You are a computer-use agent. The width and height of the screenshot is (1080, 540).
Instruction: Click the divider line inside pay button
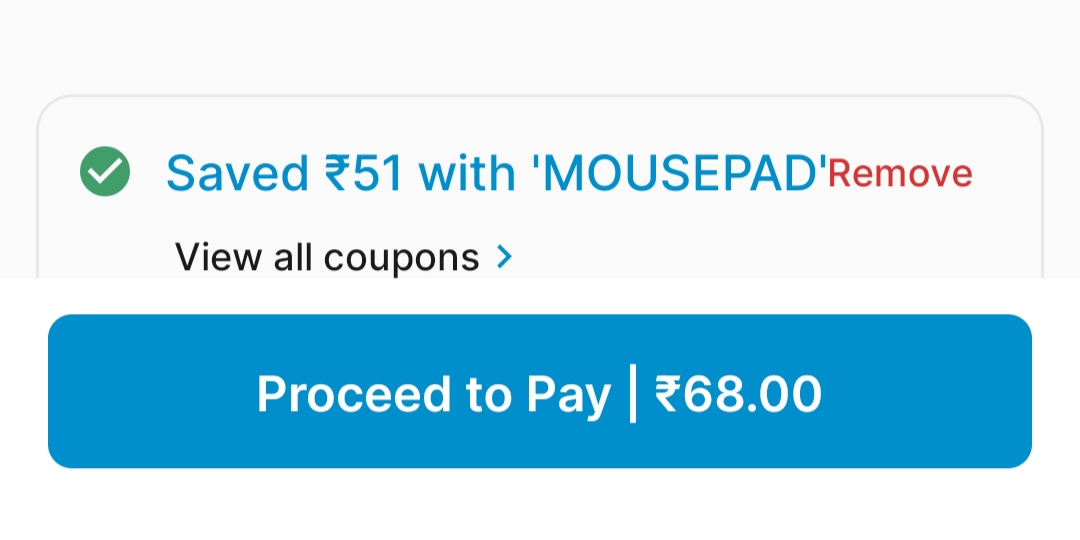pos(633,394)
